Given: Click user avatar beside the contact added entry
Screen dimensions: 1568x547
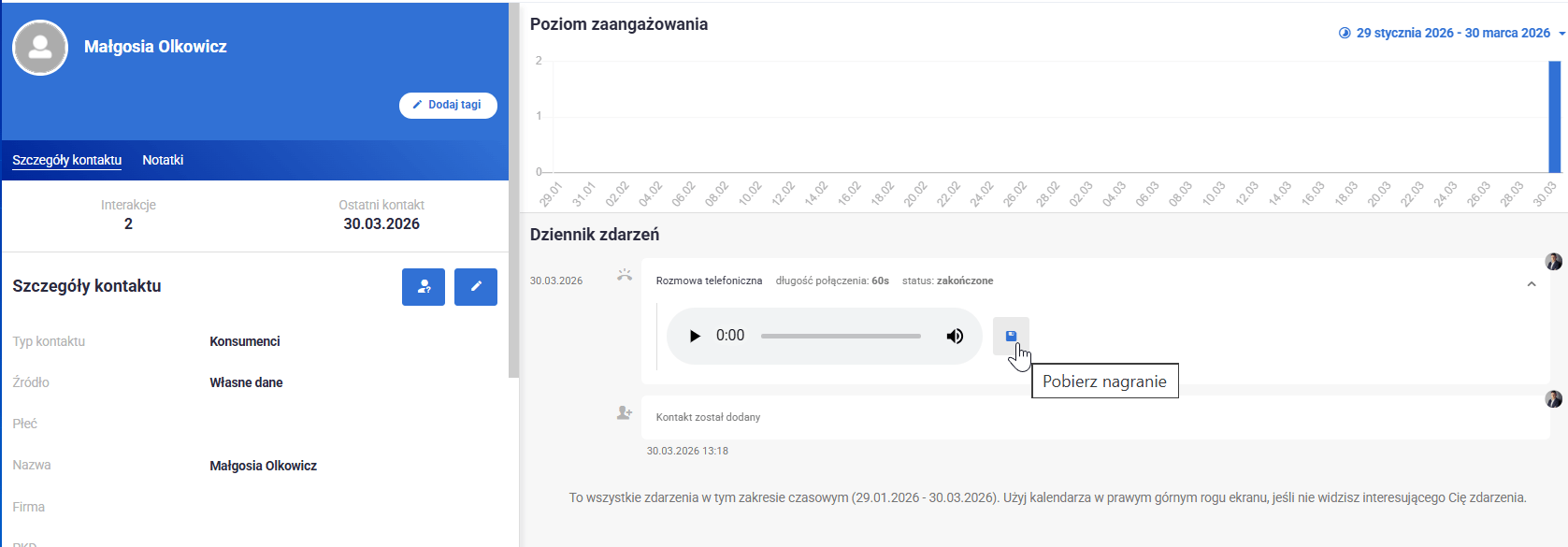Looking at the screenshot, I should 1553,399.
